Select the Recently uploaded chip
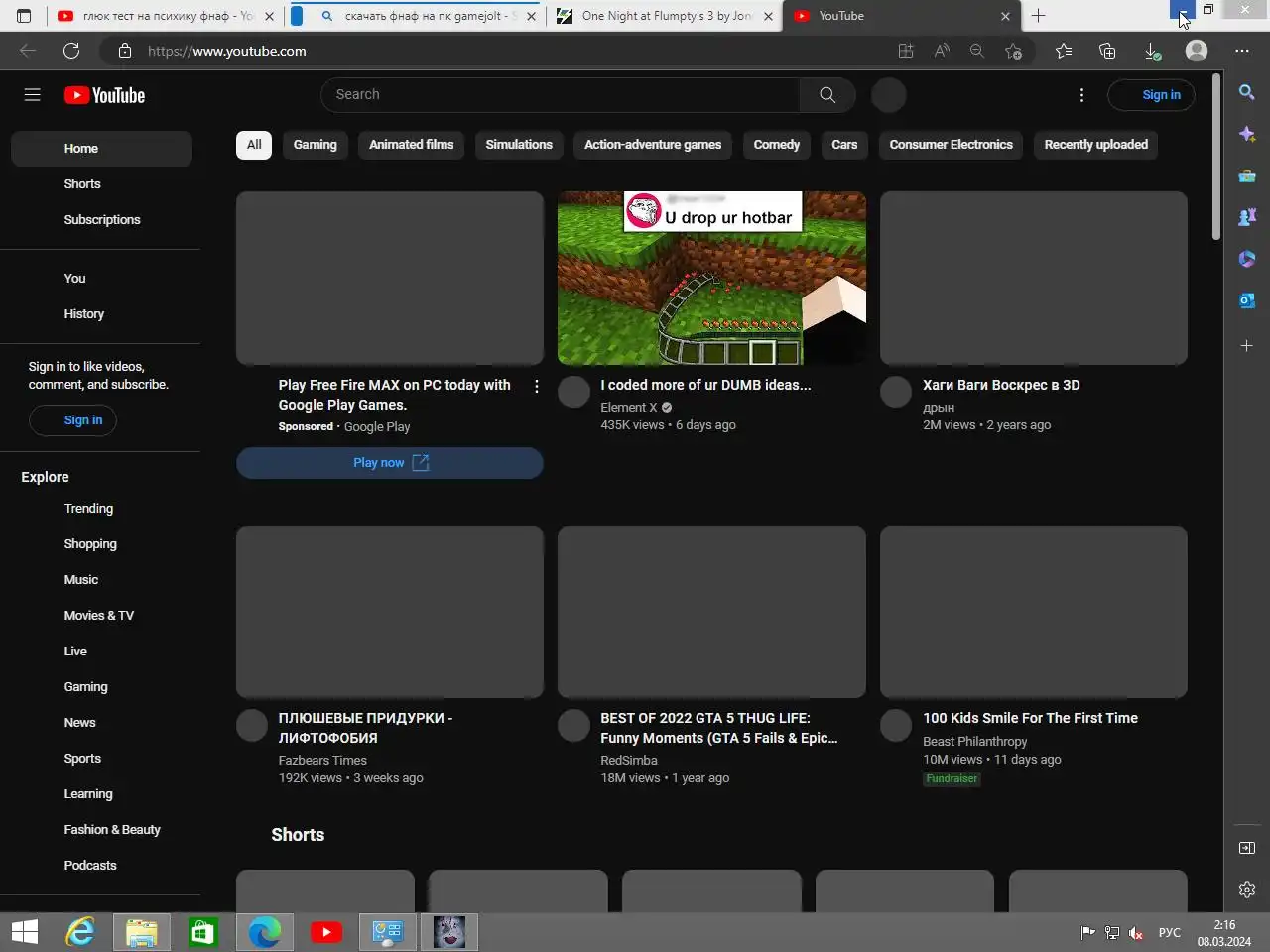The height and width of the screenshot is (952, 1270). click(1095, 145)
